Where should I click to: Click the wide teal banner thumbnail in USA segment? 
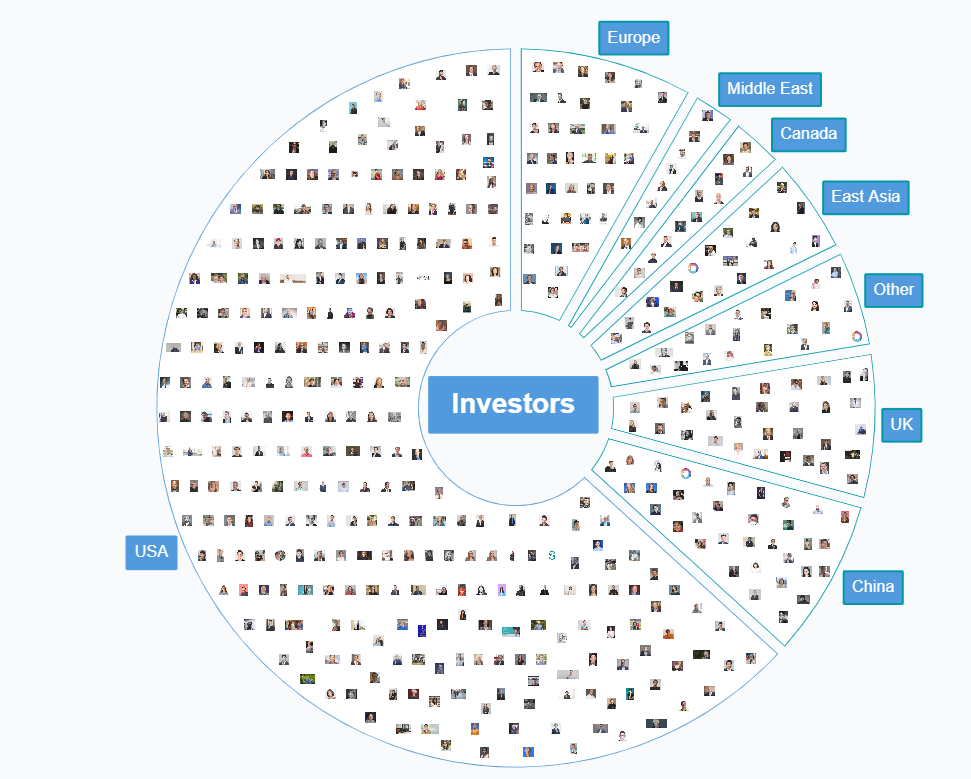510,631
